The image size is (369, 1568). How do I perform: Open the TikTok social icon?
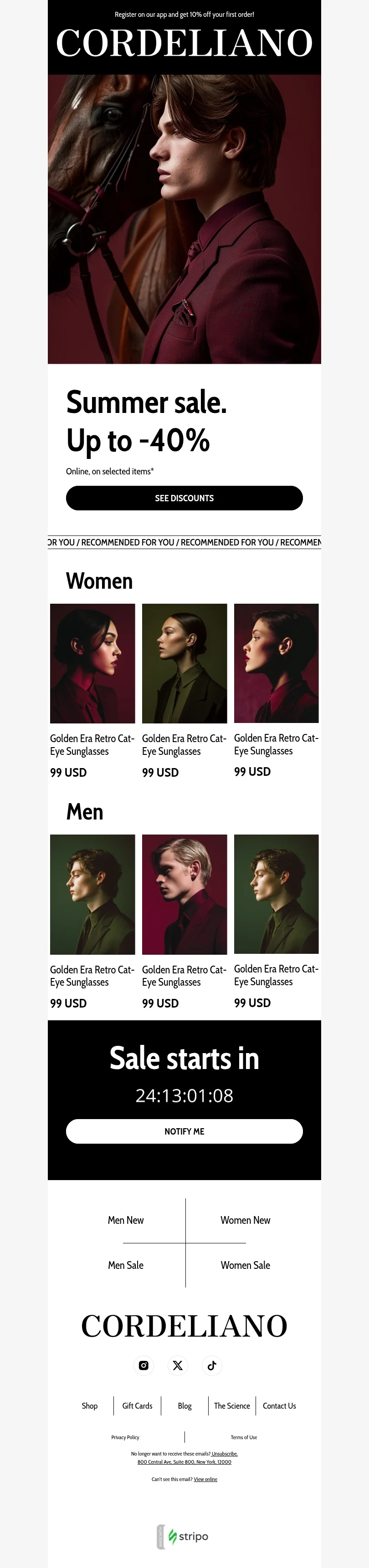click(x=212, y=1365)
